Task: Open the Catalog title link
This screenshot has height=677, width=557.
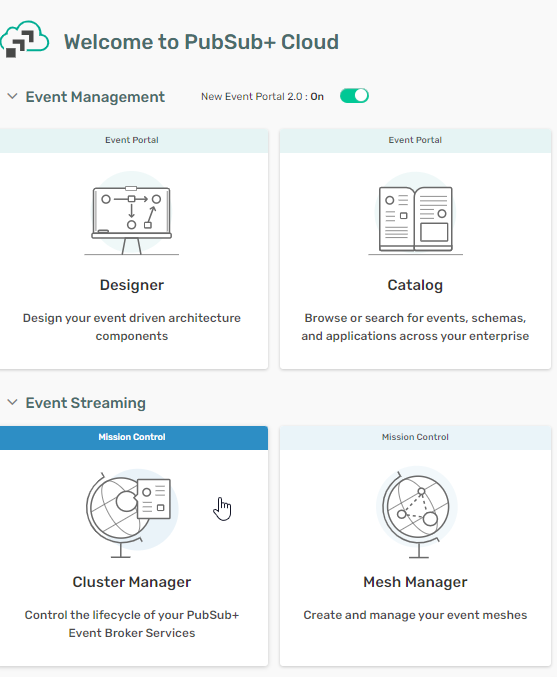Action: click(x=415, y=285)
